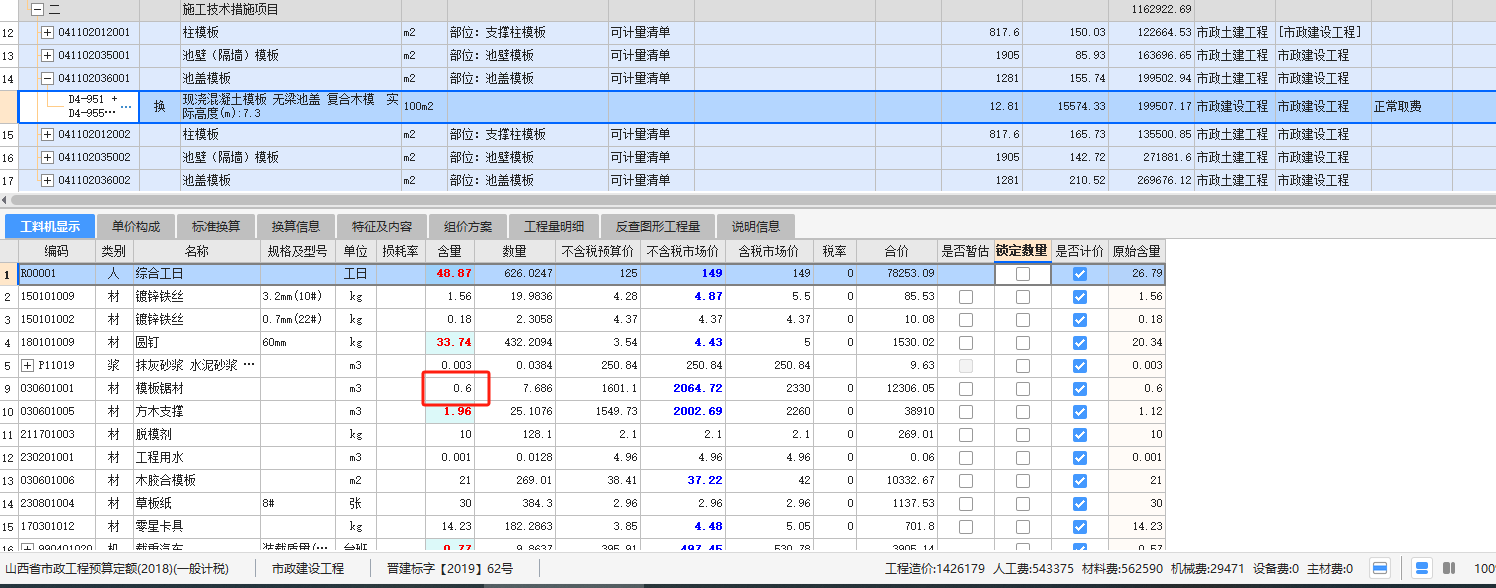The image size is (1496, 588).
Task: Check 是否暂估 for 镀锌铁丝 3.2mm row
Action: coord(966,296)
